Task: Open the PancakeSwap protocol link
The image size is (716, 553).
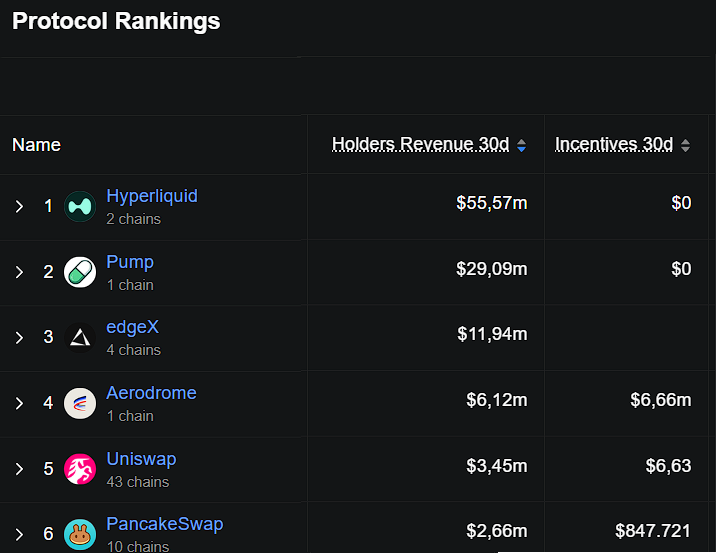Action: pyautogui.click(x=165, y=524)
